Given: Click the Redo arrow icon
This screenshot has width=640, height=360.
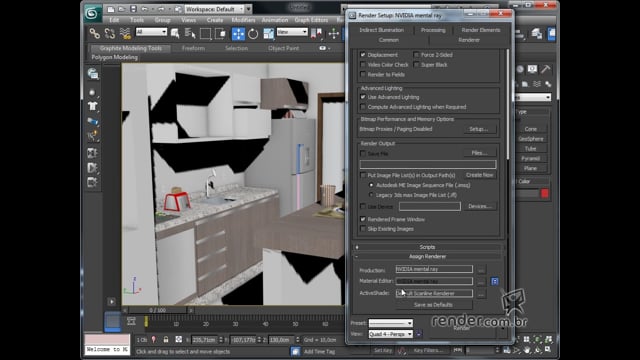Looking at the screenshot, I should tap(161, 9).
